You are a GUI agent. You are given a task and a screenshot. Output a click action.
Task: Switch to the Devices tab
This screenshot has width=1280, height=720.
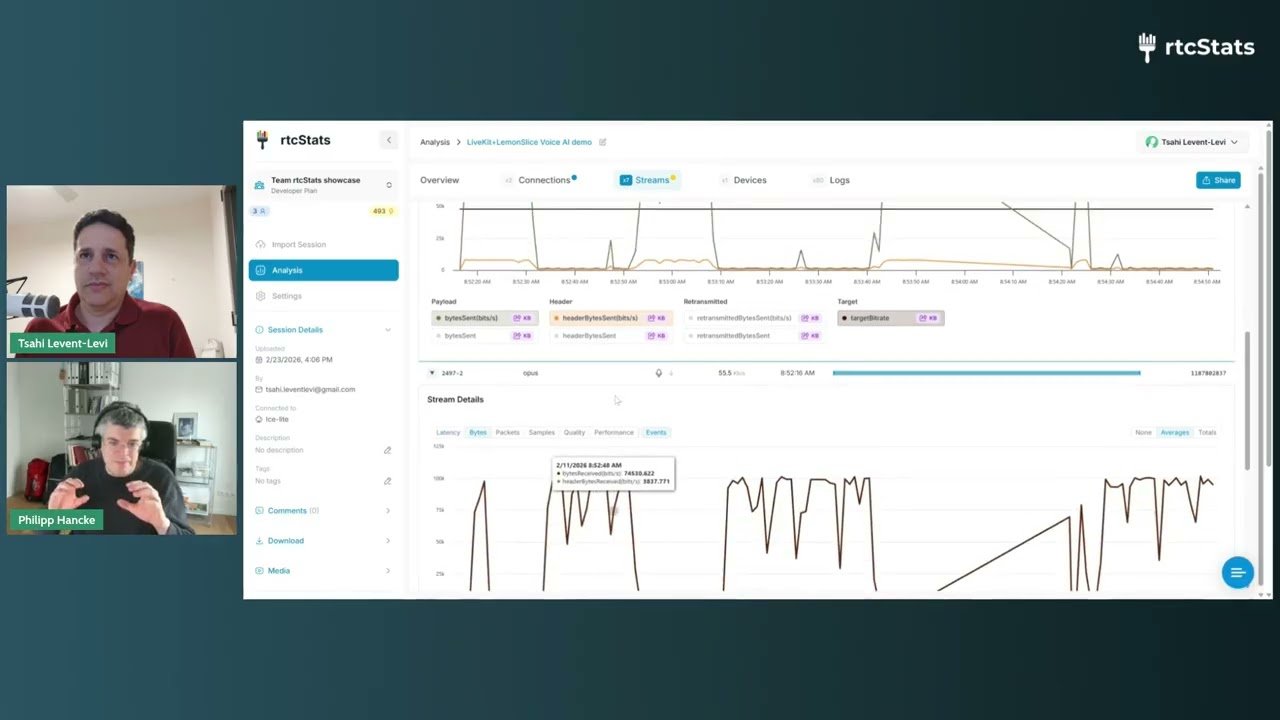click(744, 180)
